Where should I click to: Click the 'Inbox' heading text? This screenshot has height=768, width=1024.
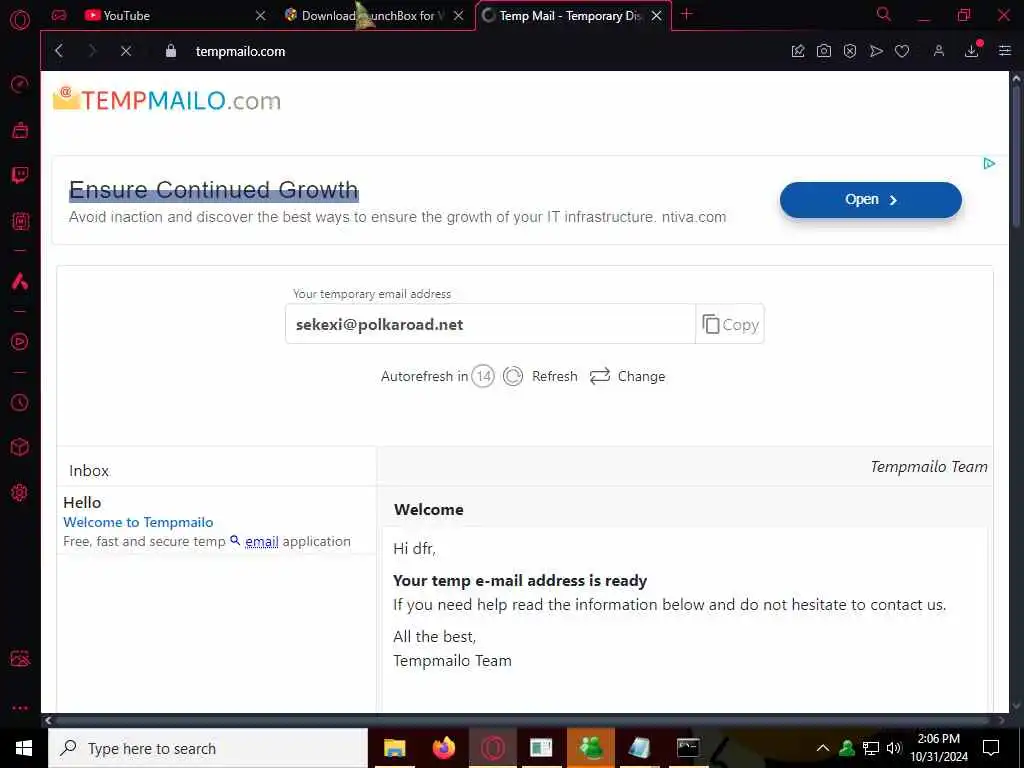click(x=89, y=470)
